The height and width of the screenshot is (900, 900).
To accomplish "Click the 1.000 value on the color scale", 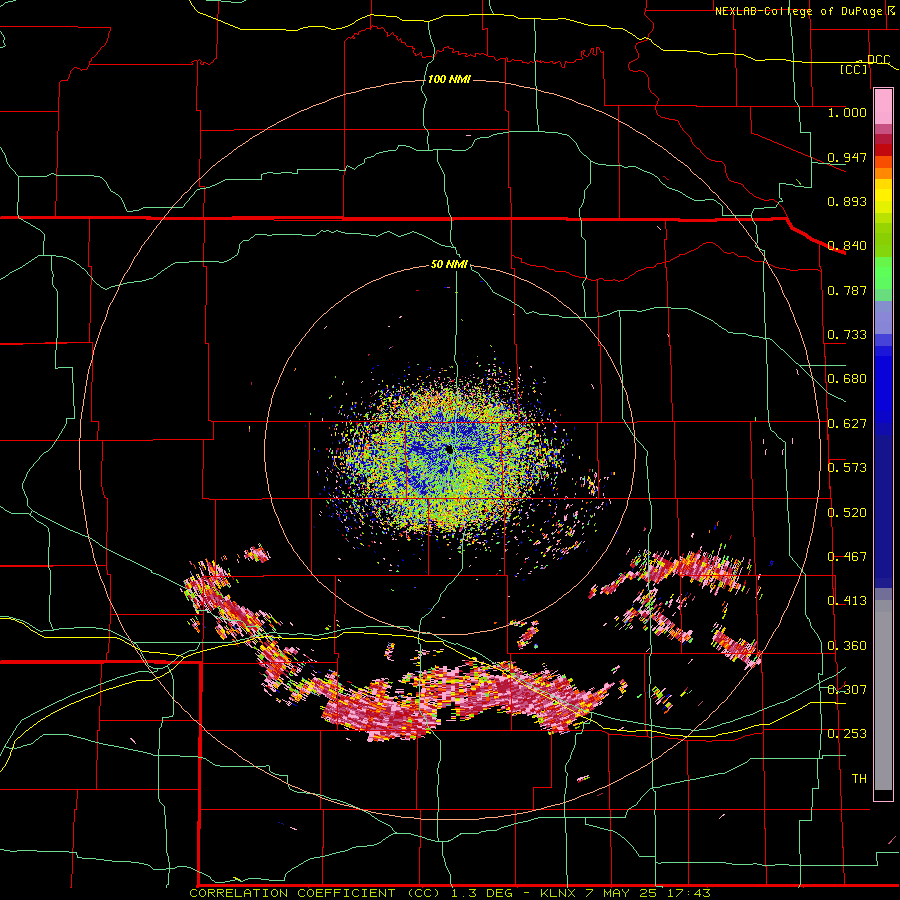I will 847,112.
